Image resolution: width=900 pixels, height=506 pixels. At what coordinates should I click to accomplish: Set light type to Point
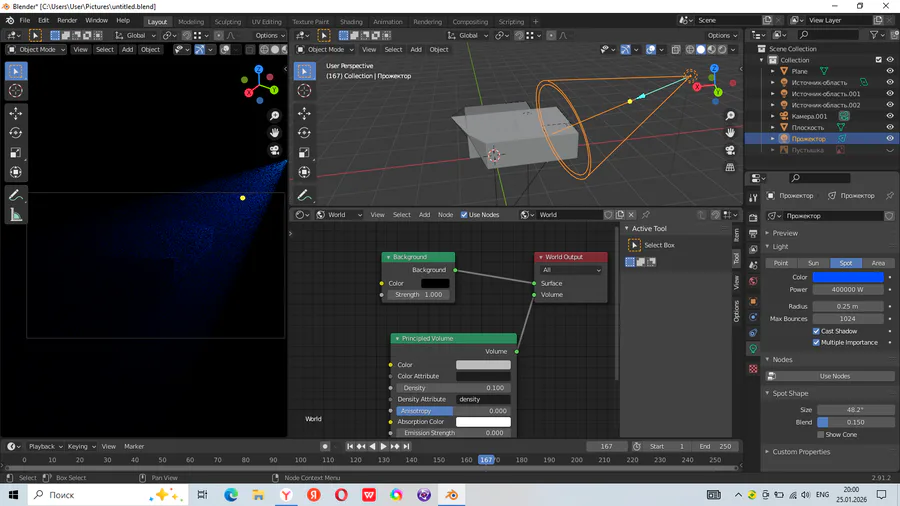click(781, 263)
